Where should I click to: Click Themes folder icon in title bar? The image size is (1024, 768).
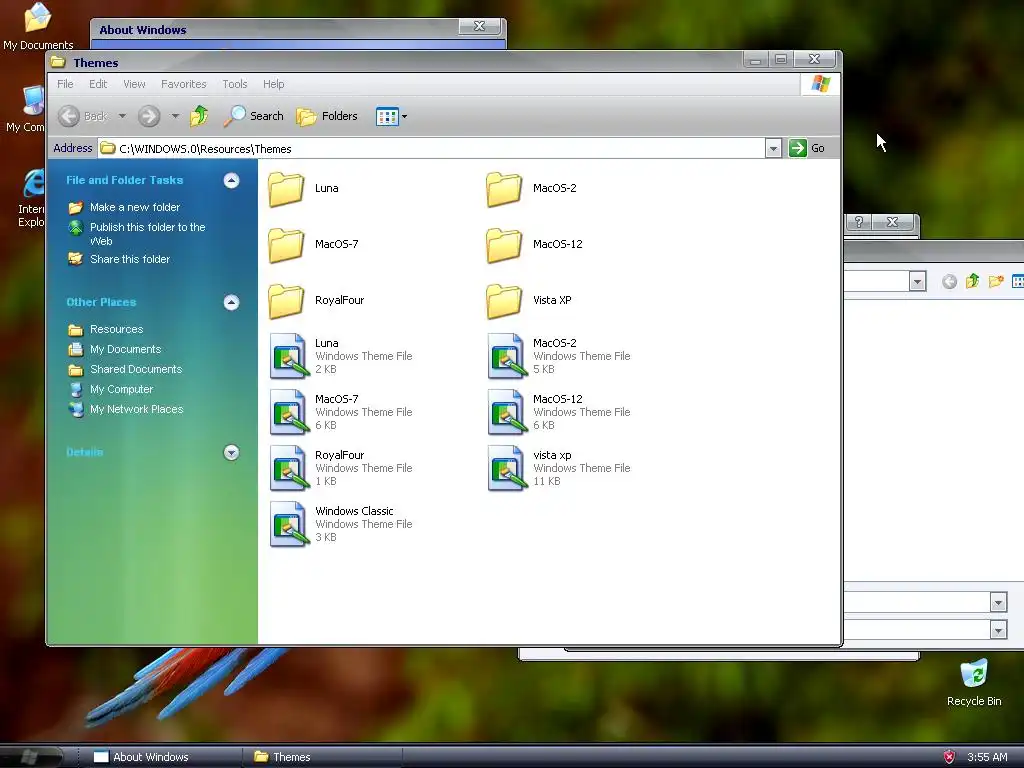(x=58, y=63)
